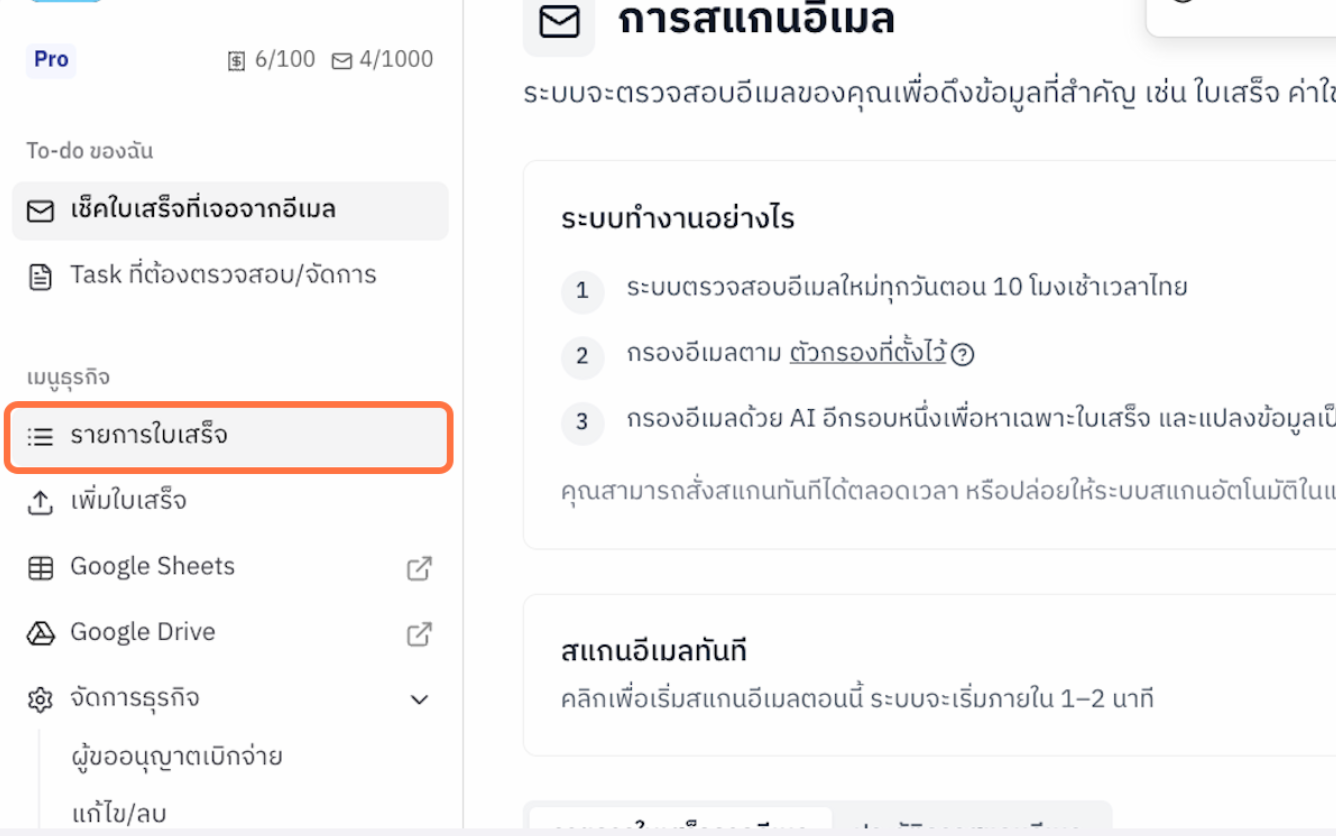Select the upload icon for เพิ่มใบเสร็จ
Viewport: 1336px width, 836px height.
(x=40, y=501)
